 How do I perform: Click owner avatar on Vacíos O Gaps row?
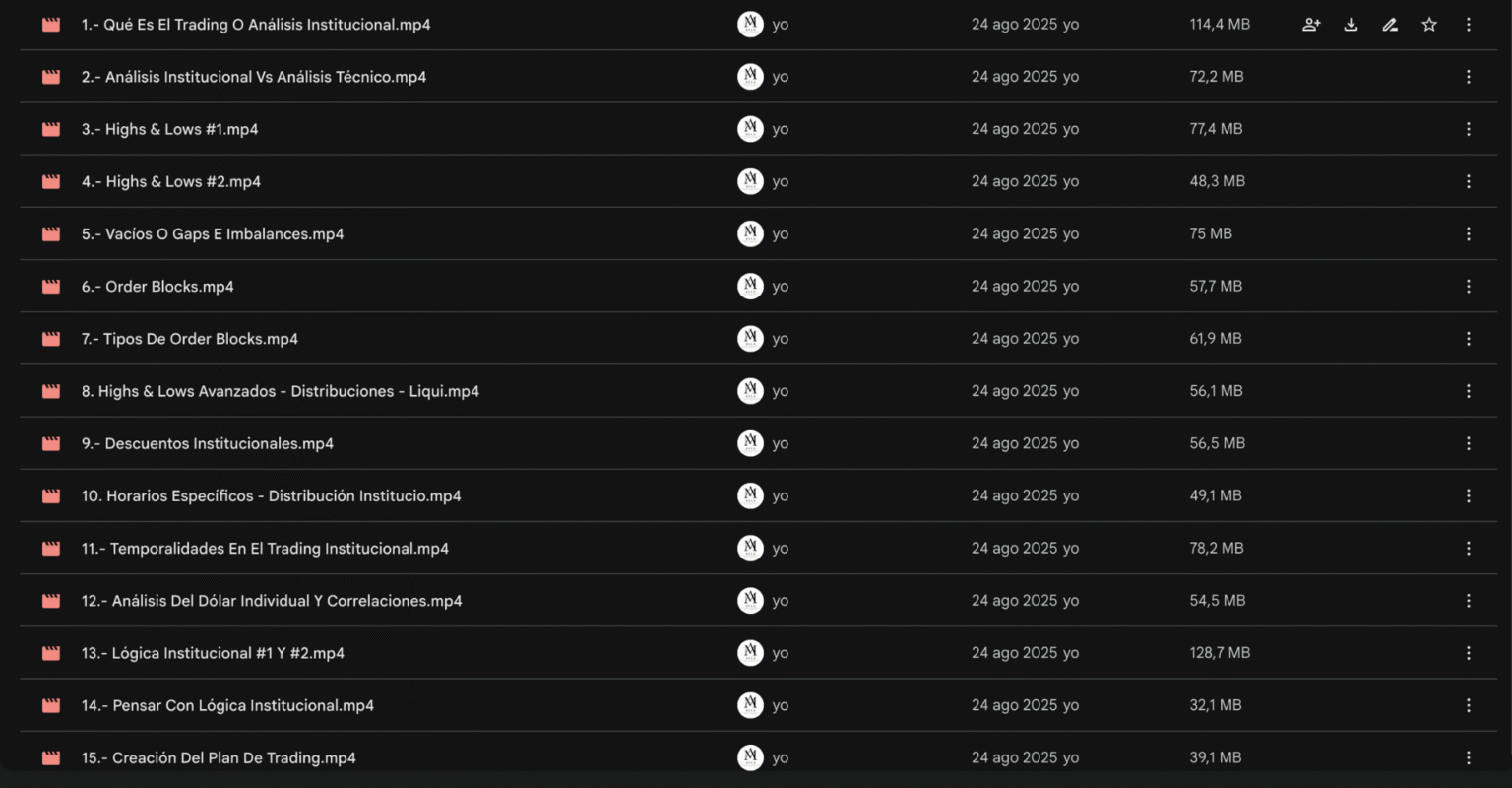click(750, 234)
